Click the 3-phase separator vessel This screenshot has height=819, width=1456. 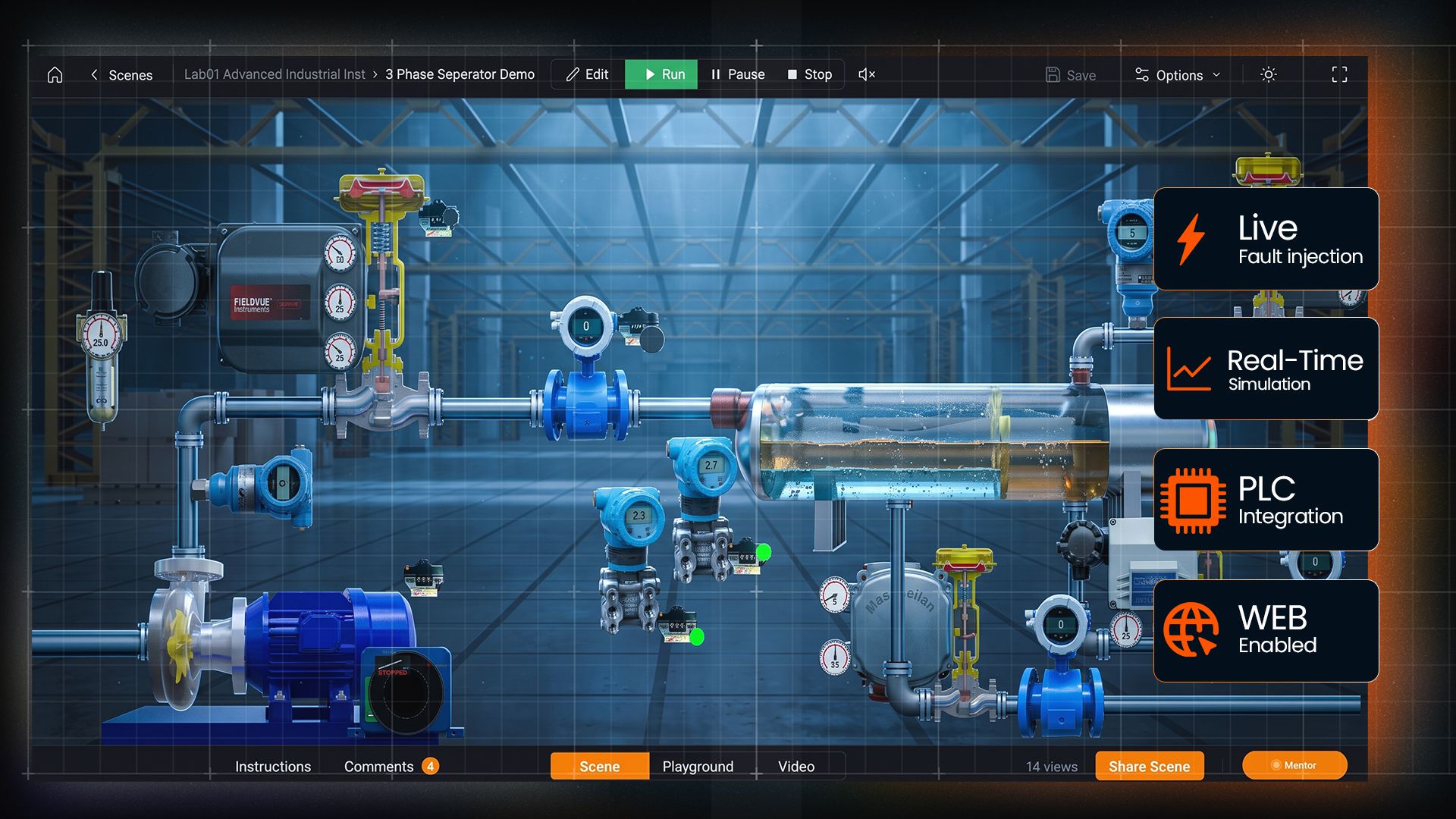(940, 443)
